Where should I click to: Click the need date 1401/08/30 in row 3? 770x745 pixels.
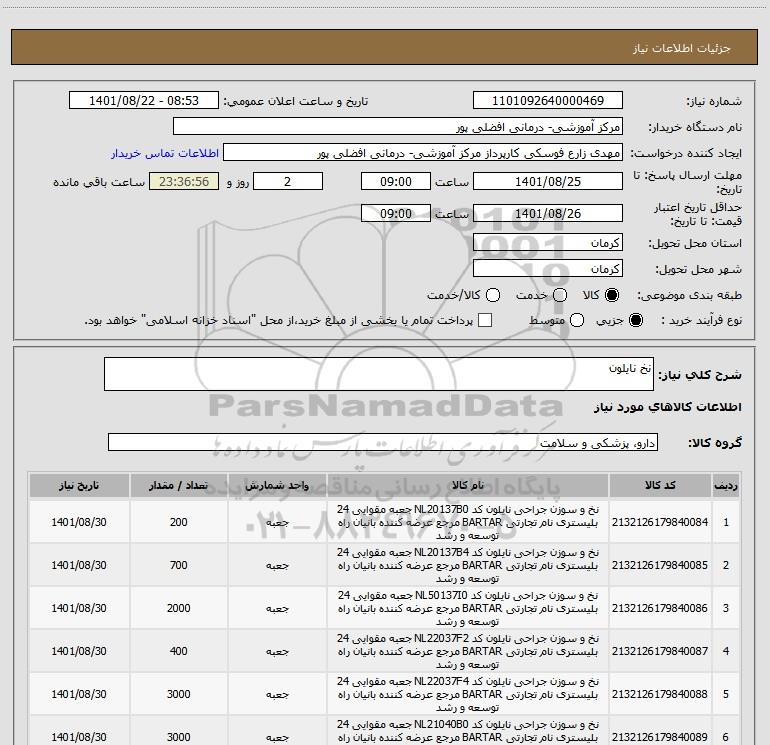point(79,608)
